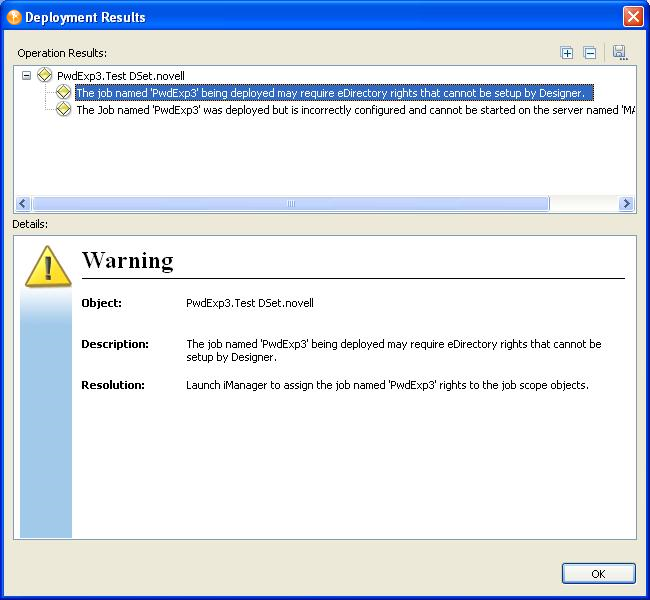Click the 'Description:' field label
The height and width of the screenshot is (600, 650).
pos(115,344)
